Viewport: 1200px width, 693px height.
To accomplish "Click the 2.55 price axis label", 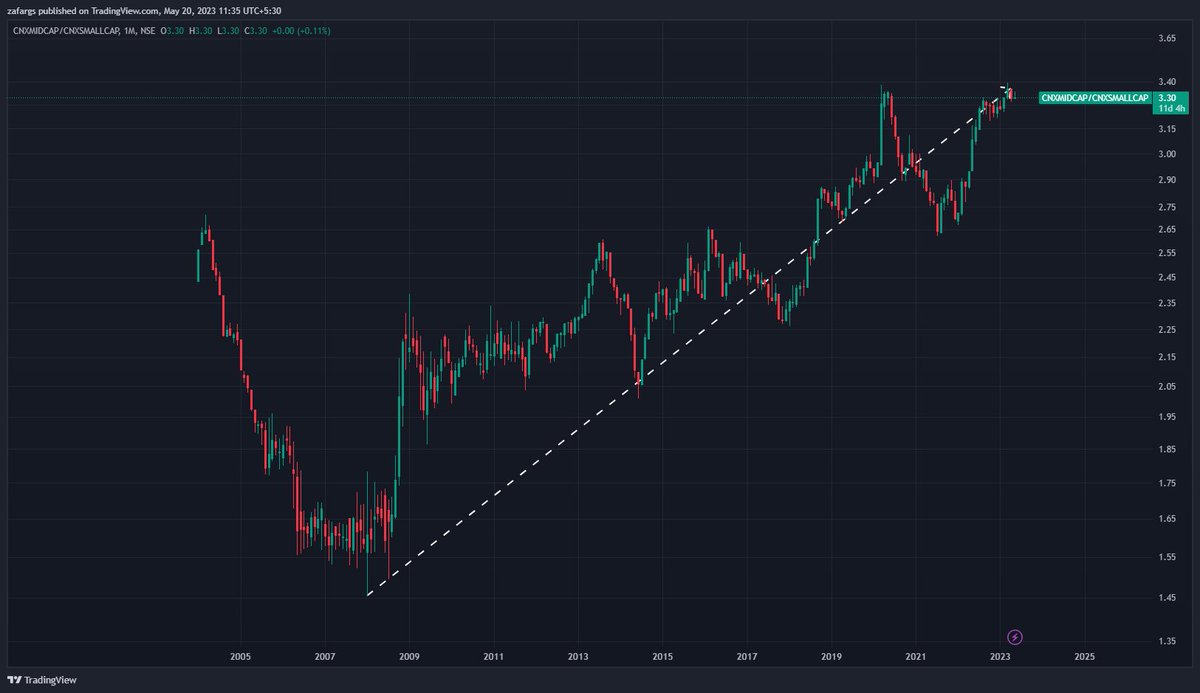I will tap(1166, 252).
